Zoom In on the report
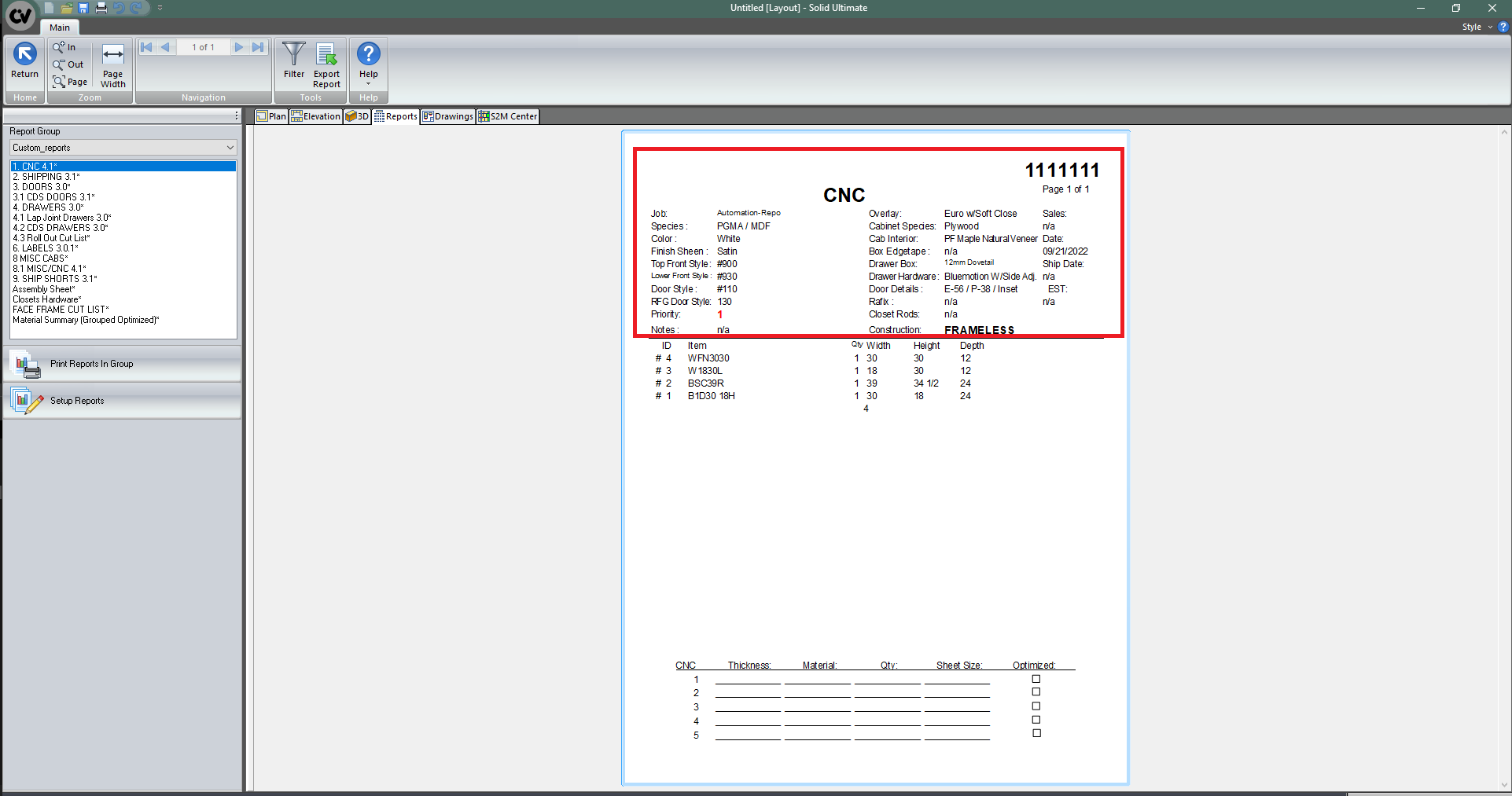Viewport: 1512px width, 796px height. coord(67,46)
